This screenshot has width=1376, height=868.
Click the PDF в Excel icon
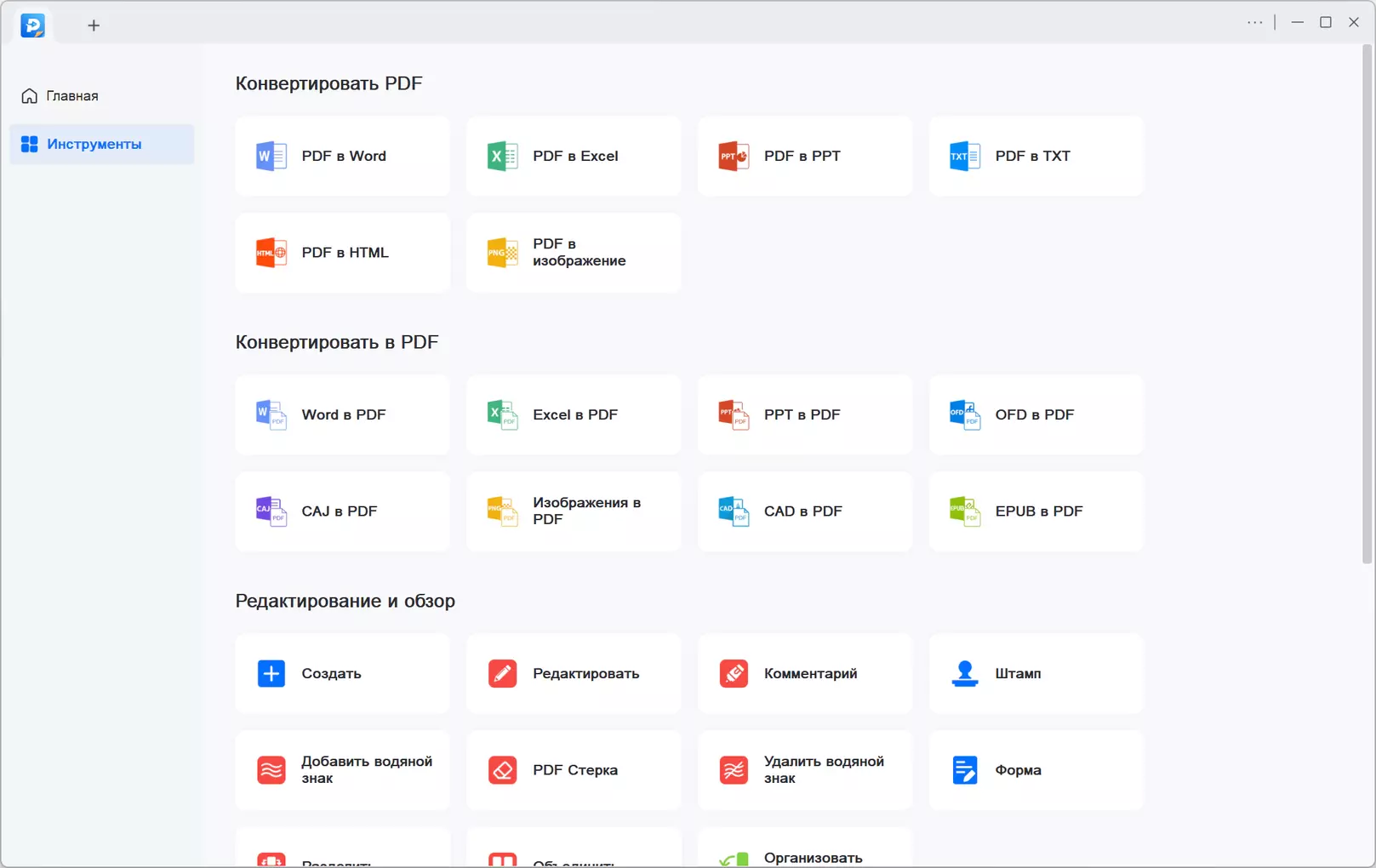coord(502,157)
